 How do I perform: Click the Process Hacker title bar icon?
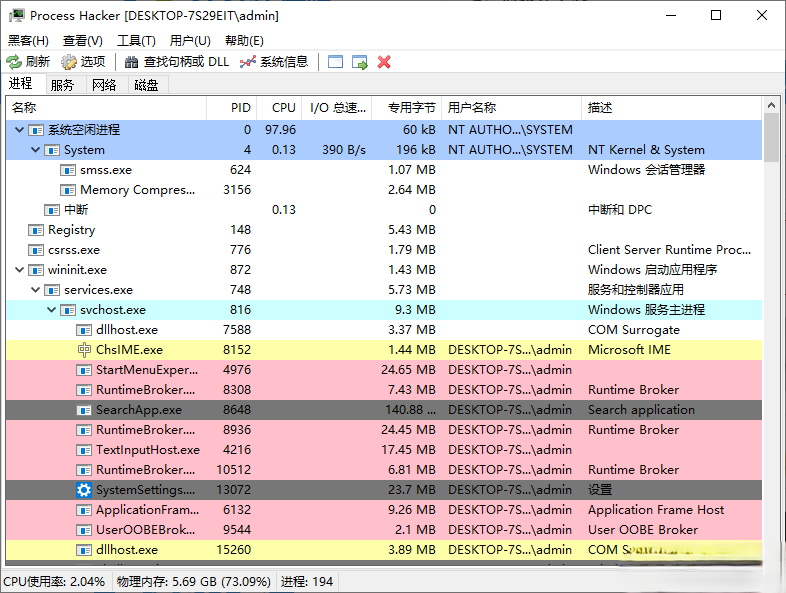click(x=17, y=16)
